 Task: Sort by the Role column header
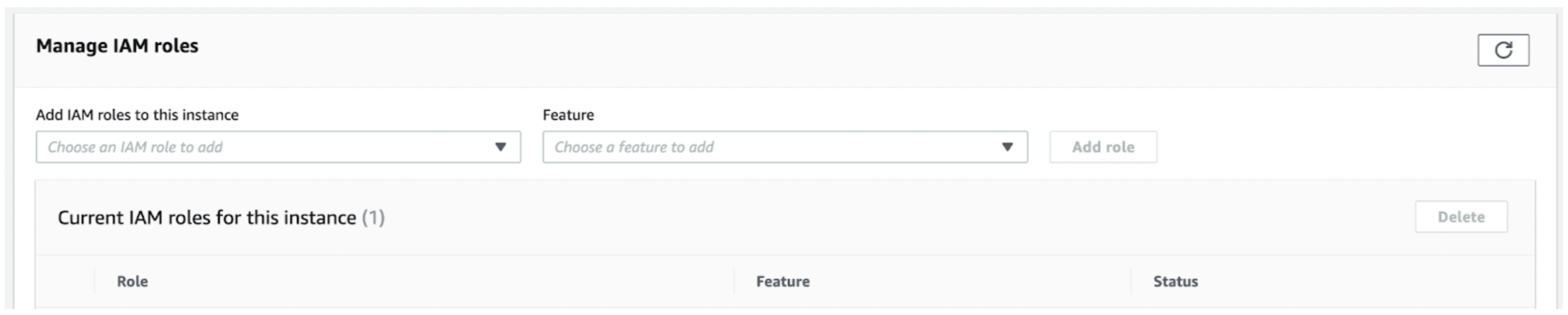[132, 281]
